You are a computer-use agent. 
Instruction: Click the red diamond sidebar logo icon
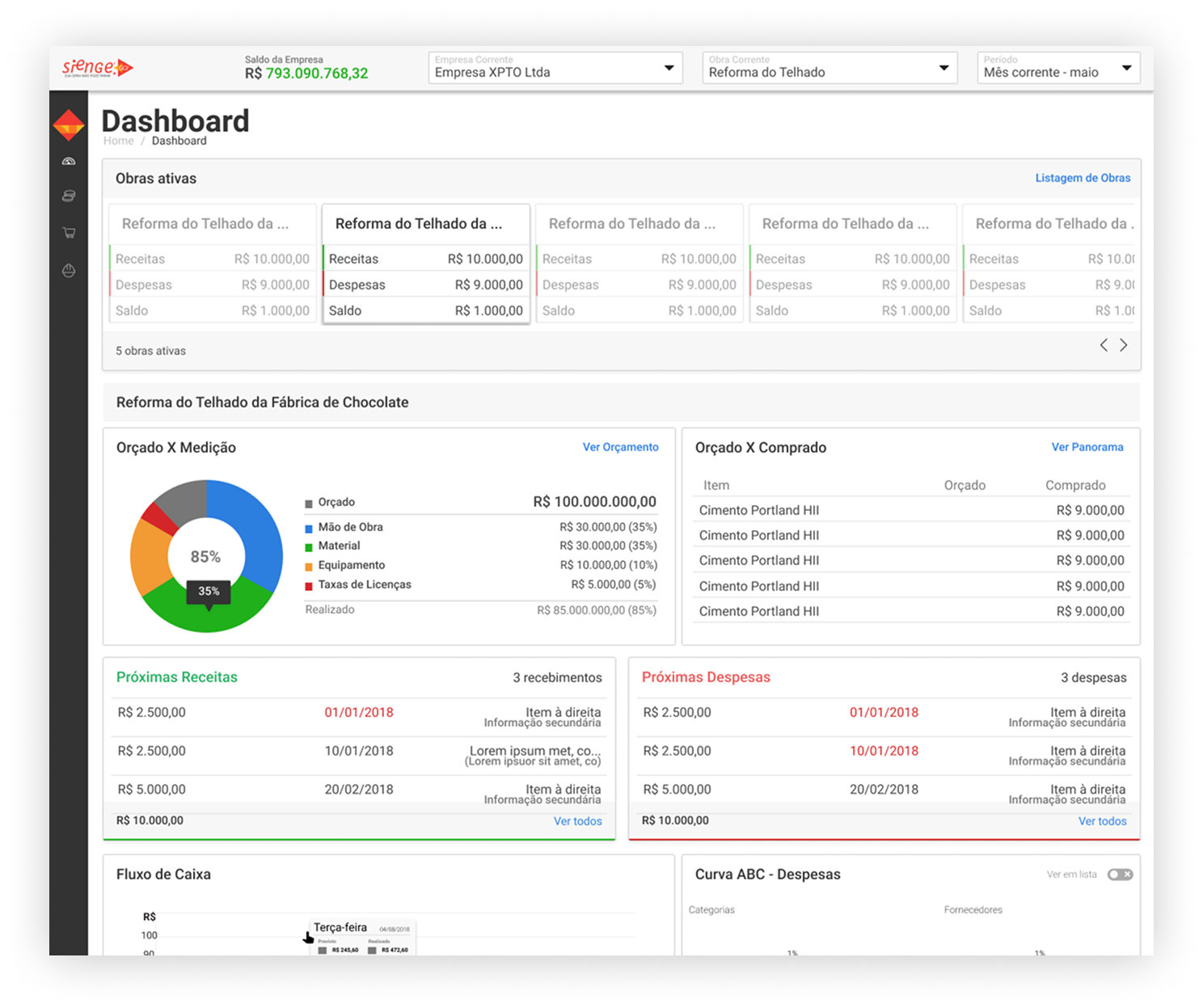(69, 125)
